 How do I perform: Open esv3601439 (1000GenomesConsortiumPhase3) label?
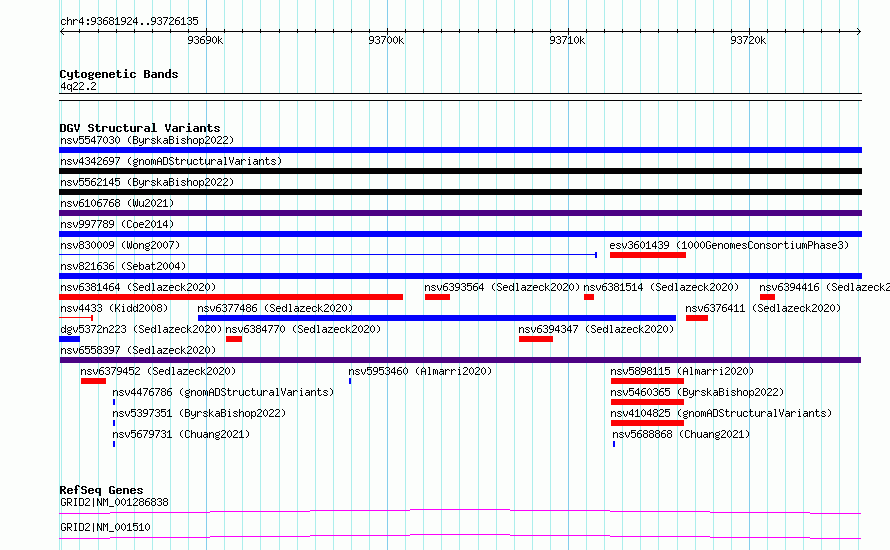coord(729,245)
